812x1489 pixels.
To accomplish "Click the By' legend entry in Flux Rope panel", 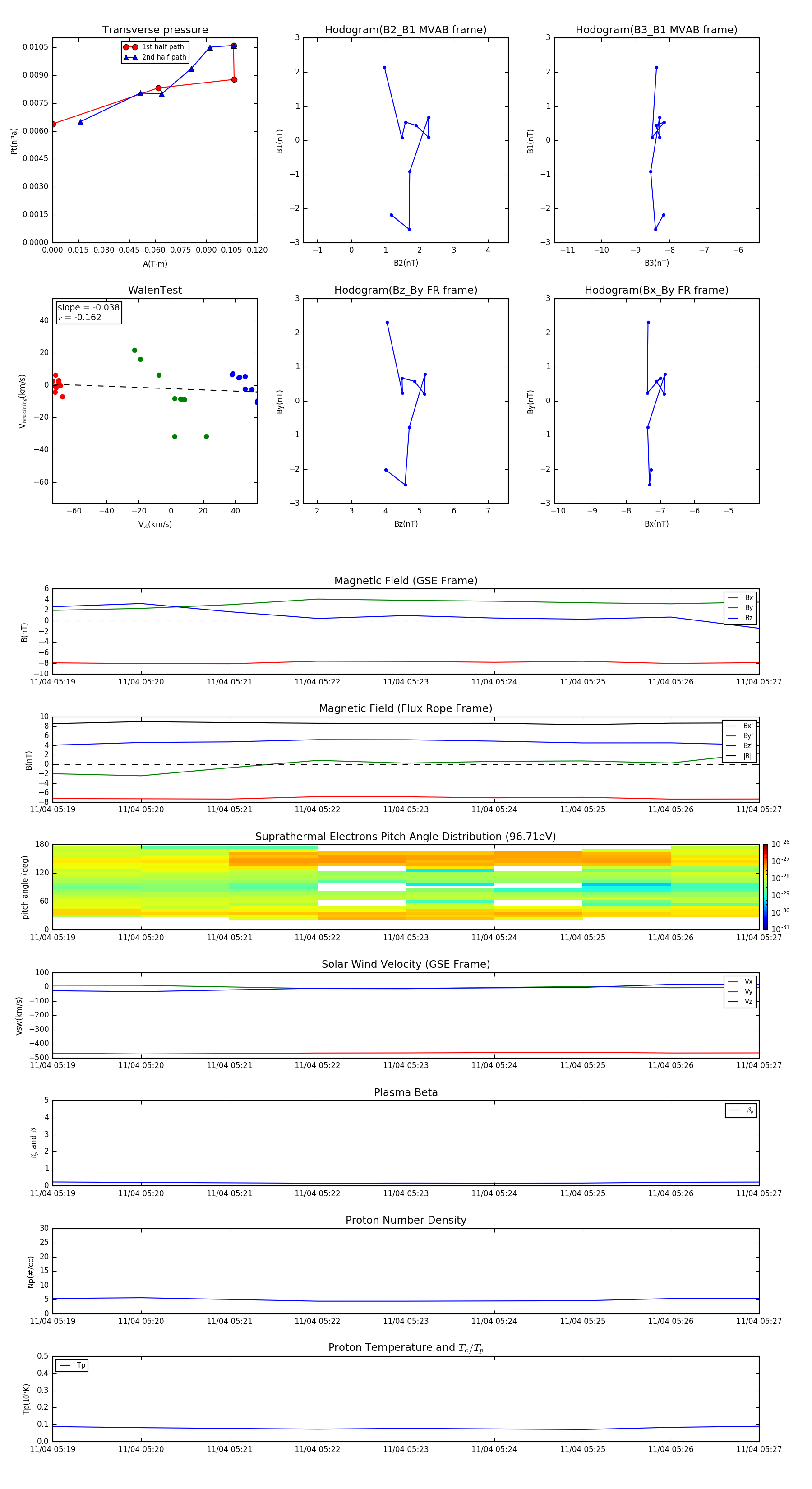I will click(740, 736).
